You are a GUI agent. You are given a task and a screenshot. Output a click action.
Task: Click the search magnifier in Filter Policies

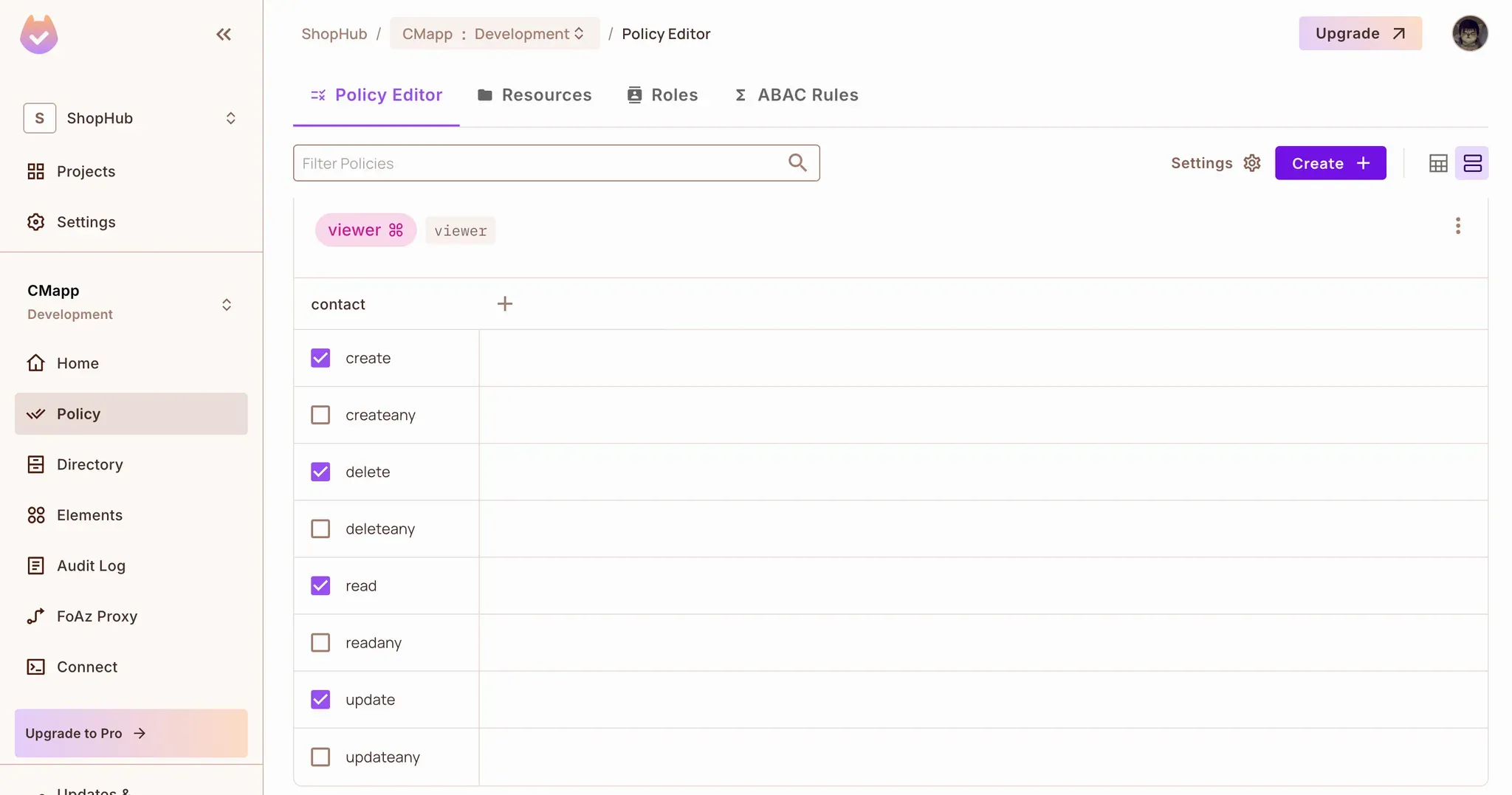tap(797, 163)
